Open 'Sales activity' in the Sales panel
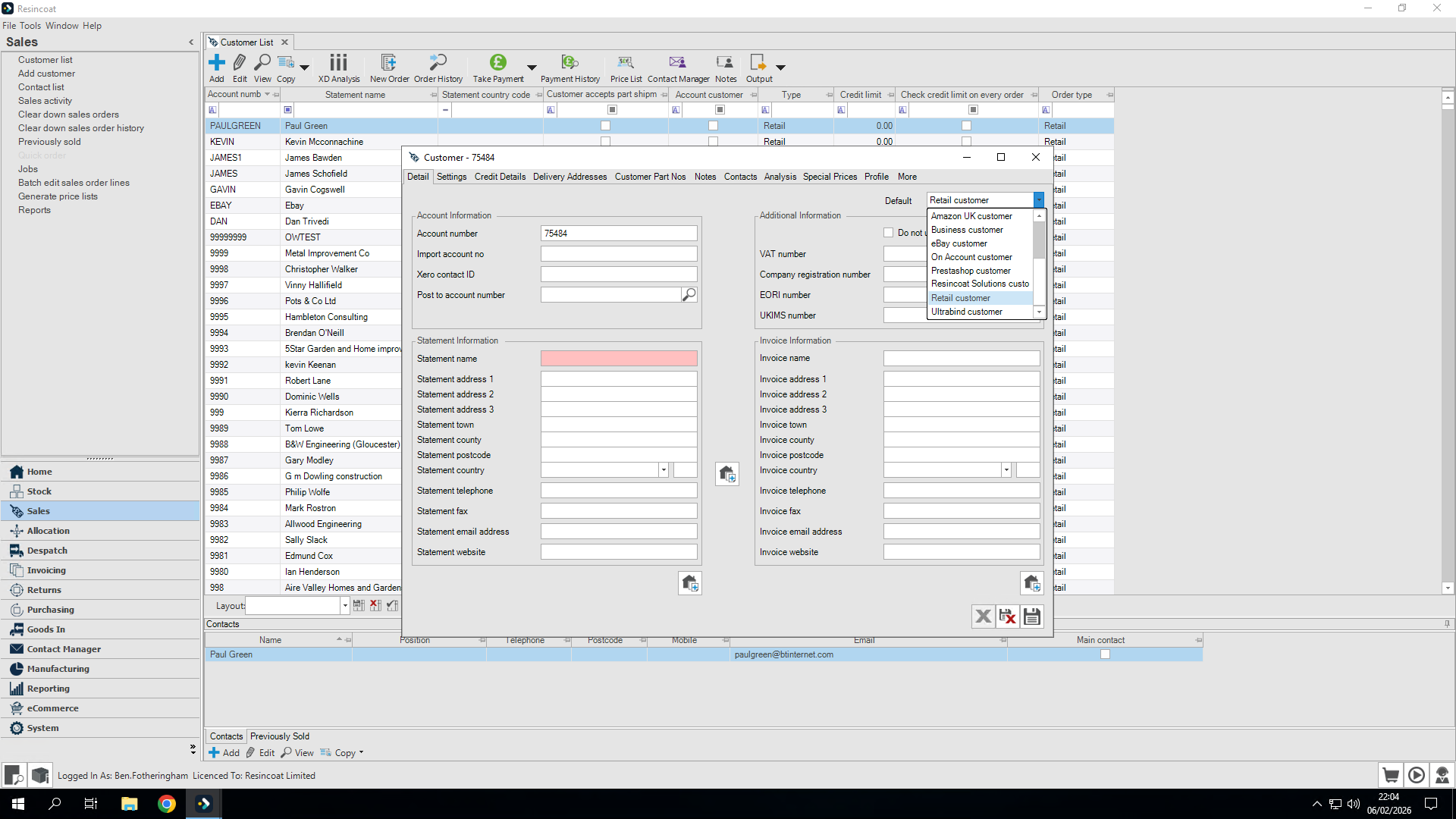Screen dimensions: 1456x819 (x=45, y=101)
